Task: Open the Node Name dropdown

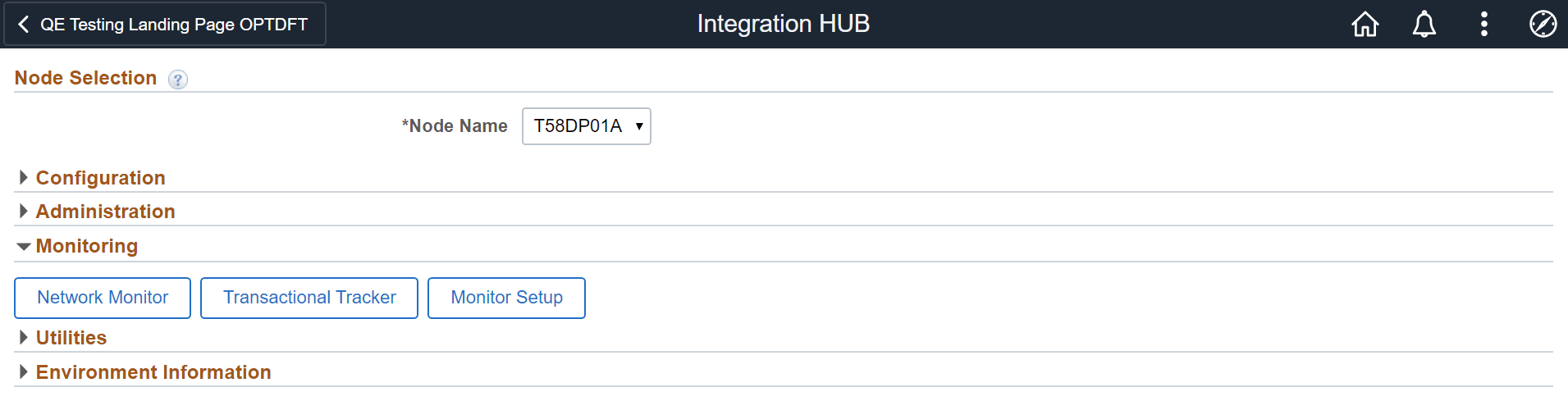Action: coord(586,126)
